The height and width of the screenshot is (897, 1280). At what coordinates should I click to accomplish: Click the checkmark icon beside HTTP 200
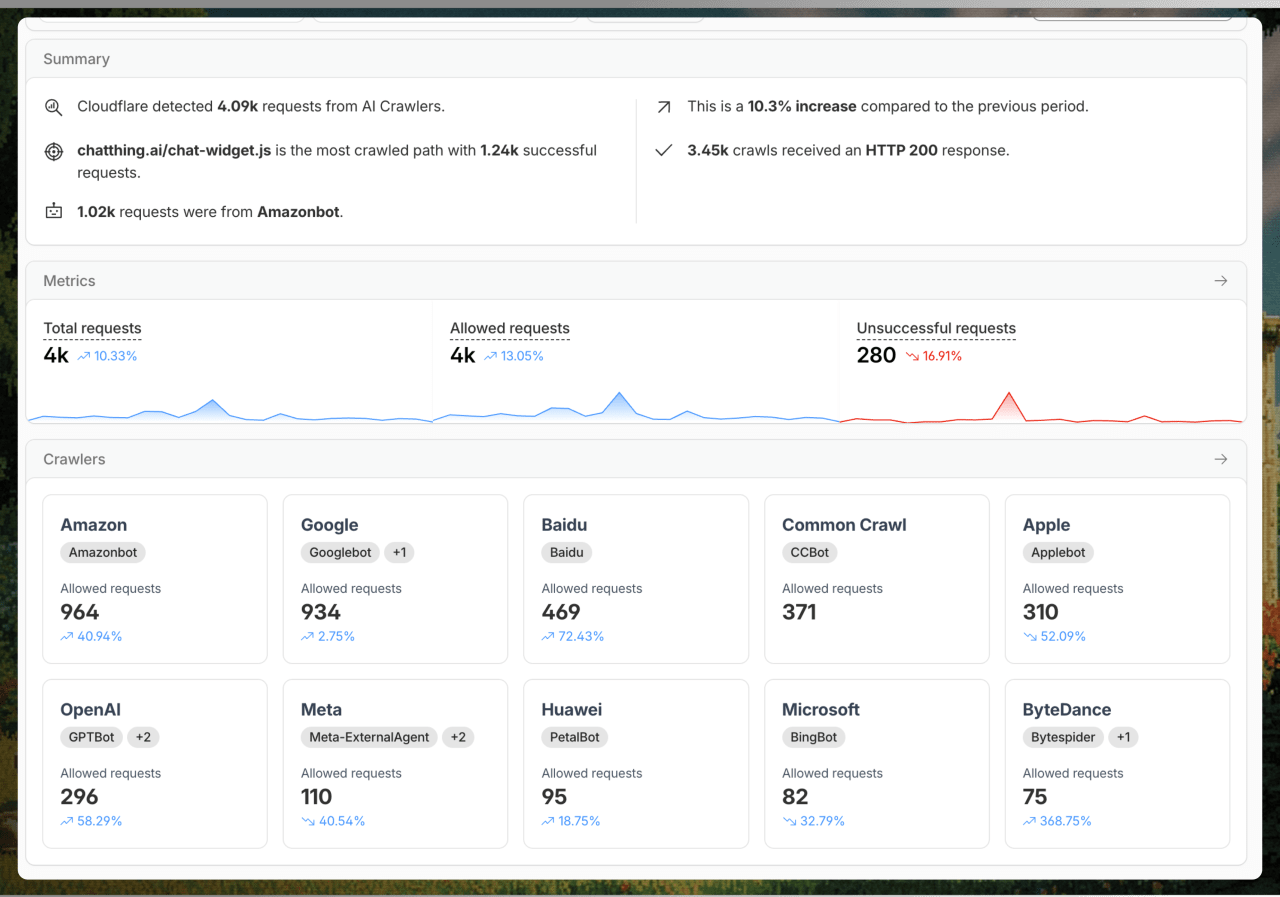tap(663, 151)
